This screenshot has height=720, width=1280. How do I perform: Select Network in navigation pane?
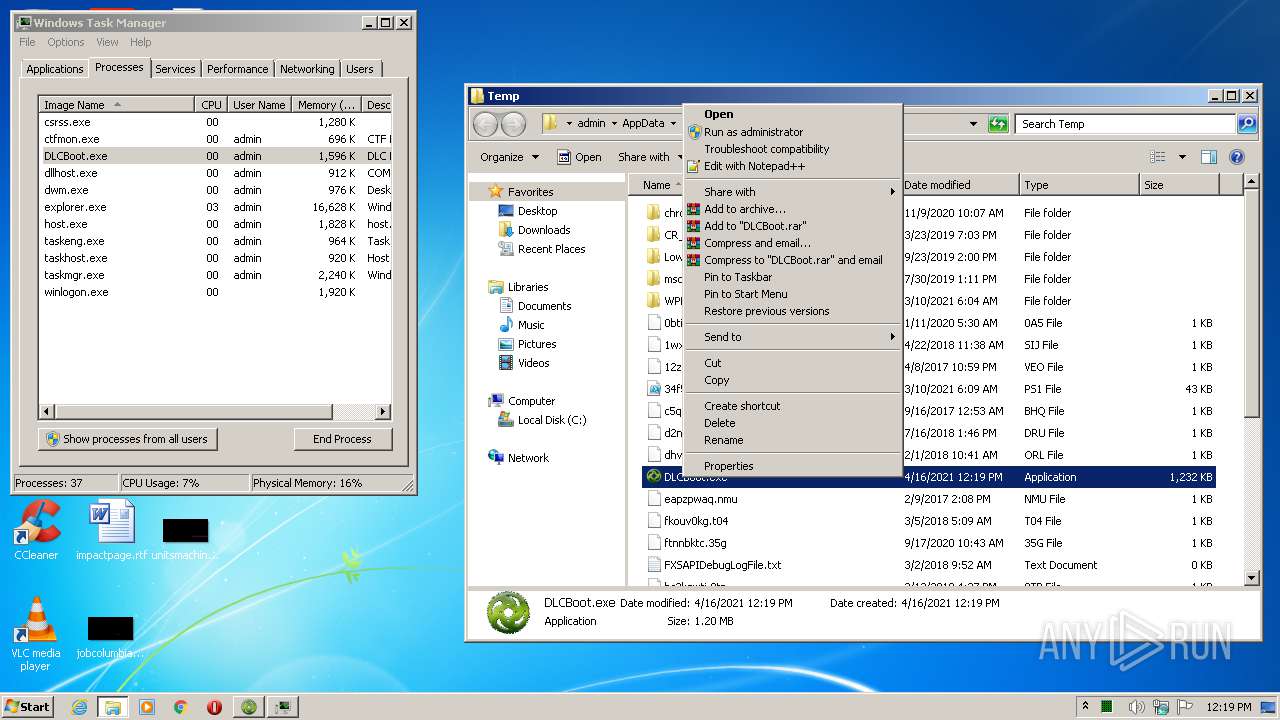528,458
